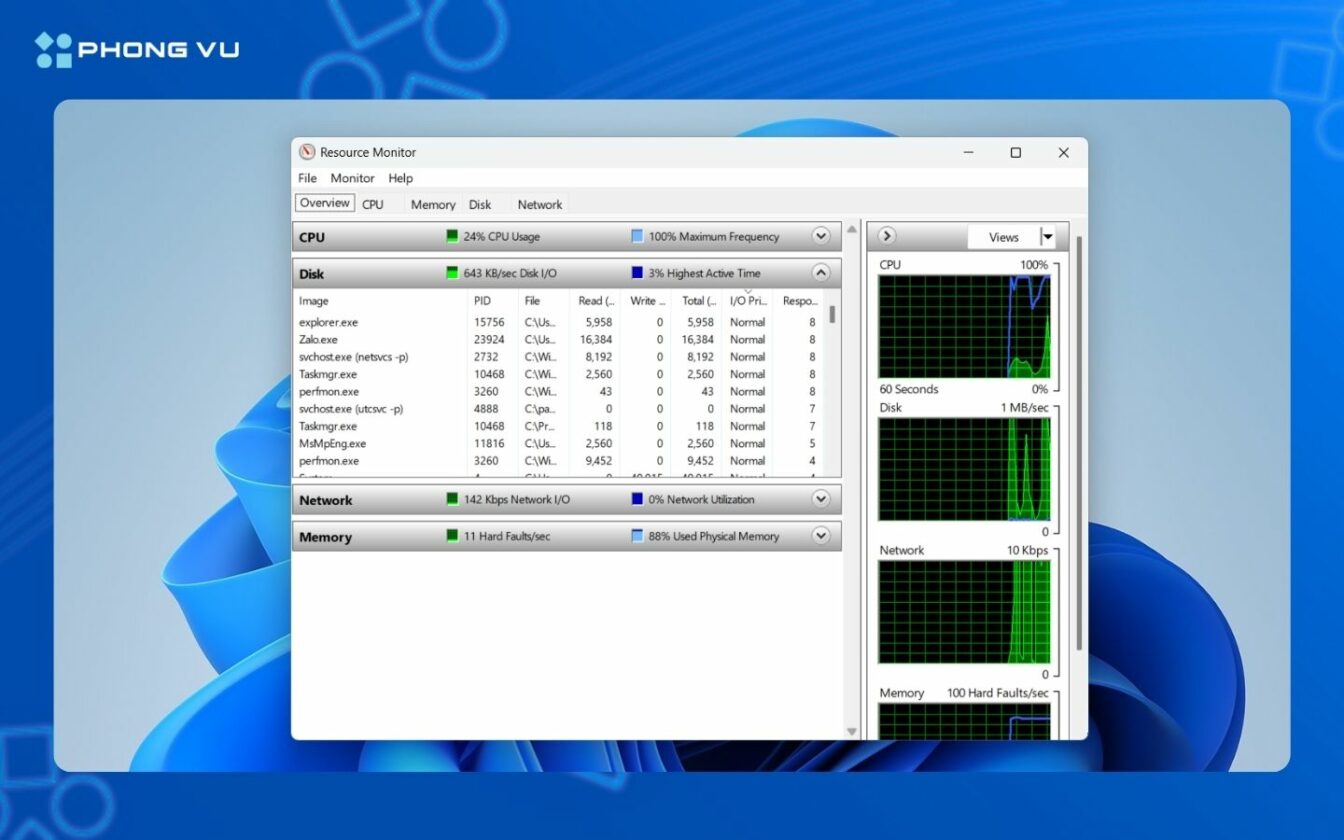Click PID cell 23924
Viewport: 1344px width, 840px height.
(x=489, y=340)
